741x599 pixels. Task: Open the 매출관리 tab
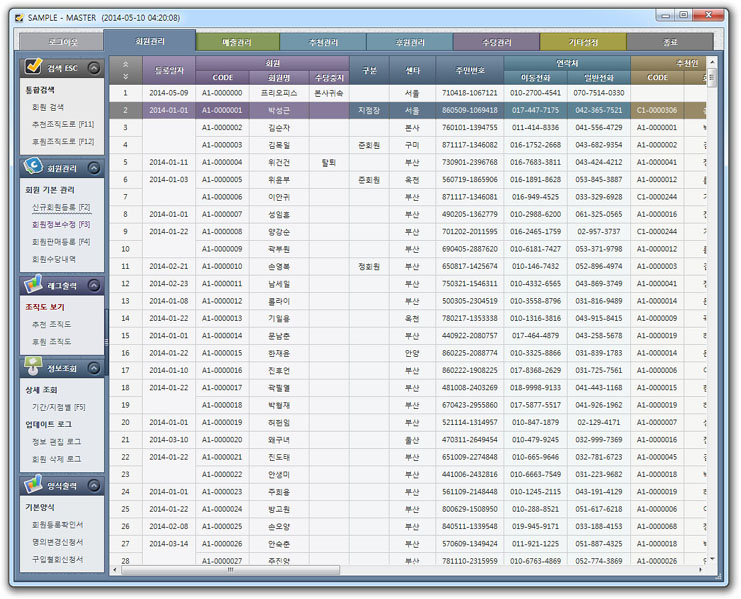pos(238,42)
